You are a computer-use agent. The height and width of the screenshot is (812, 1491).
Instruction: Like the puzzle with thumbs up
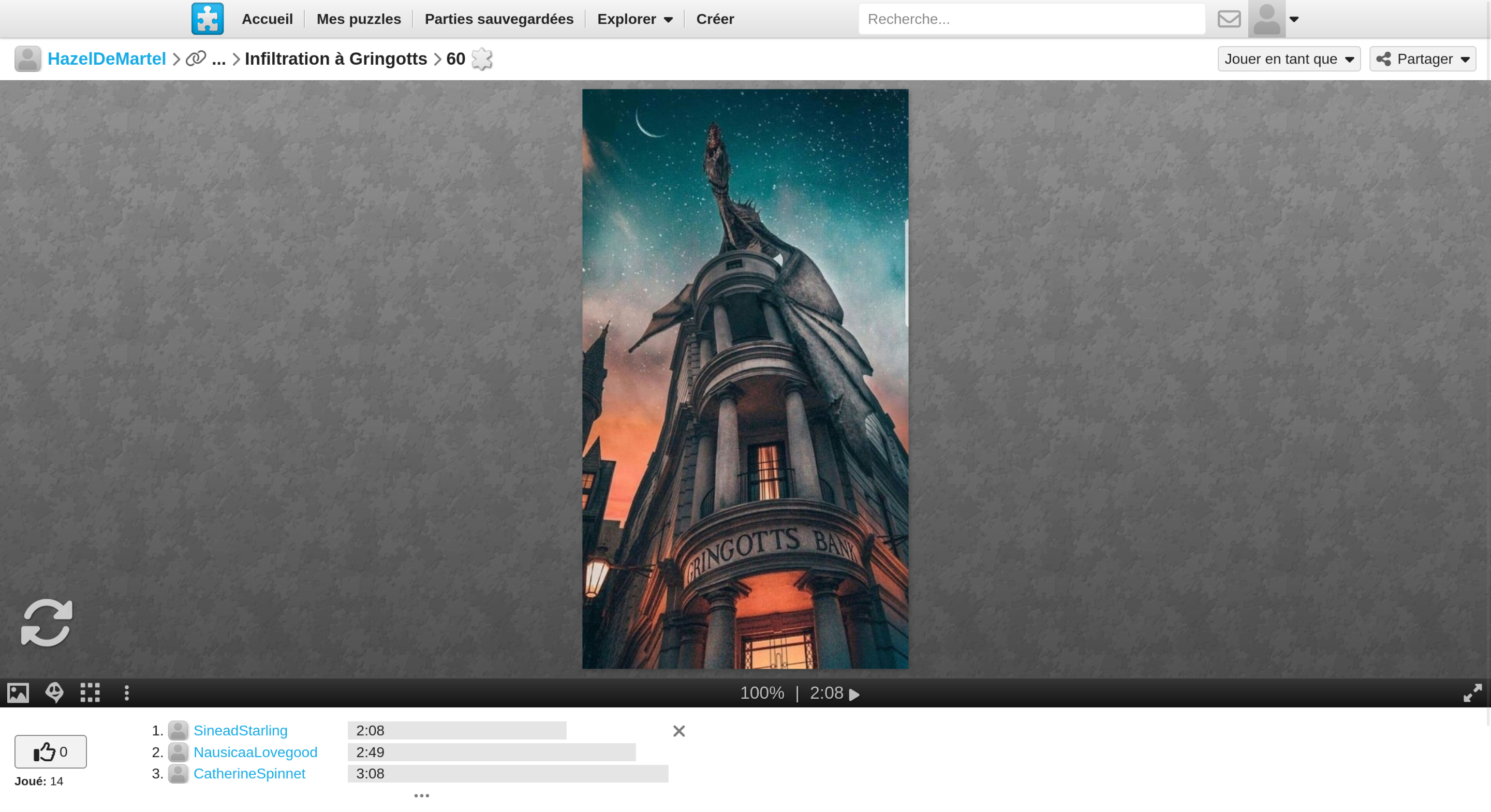point(50,751)
